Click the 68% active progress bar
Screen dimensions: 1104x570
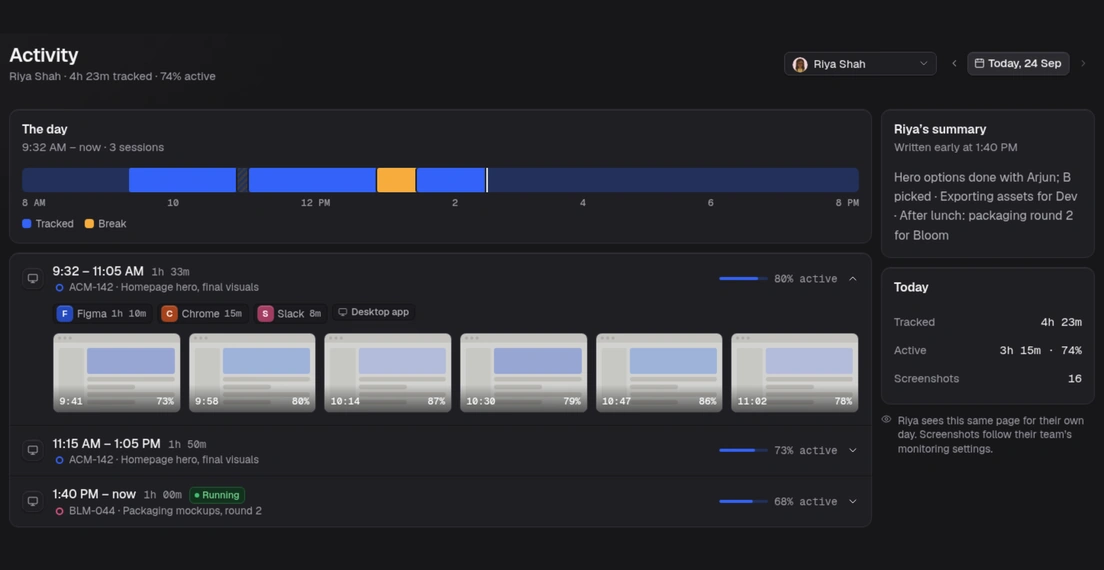pos(743,502)
